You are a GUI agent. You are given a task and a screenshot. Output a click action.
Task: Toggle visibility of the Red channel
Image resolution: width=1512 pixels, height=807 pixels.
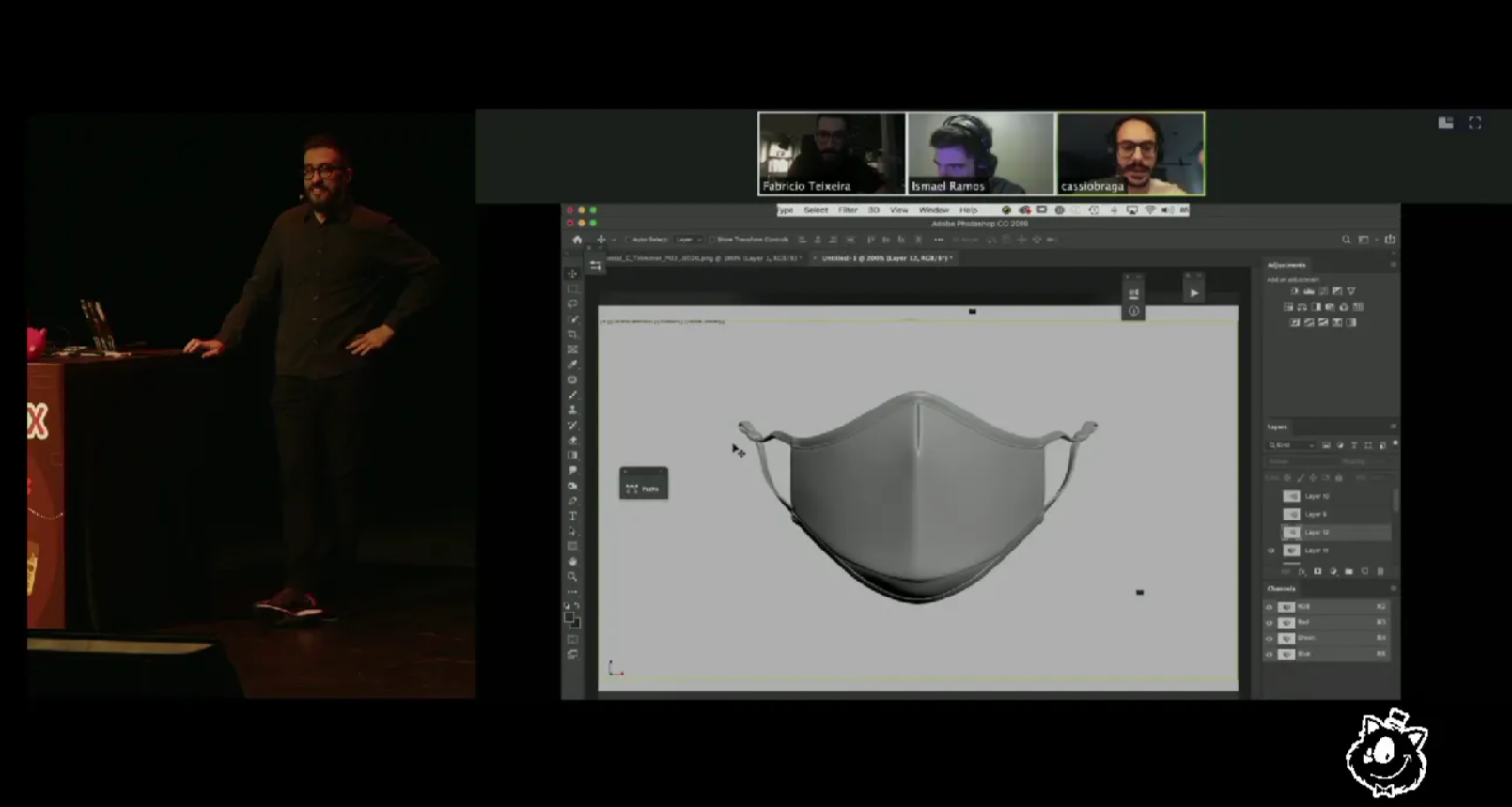pos(1270,622)
